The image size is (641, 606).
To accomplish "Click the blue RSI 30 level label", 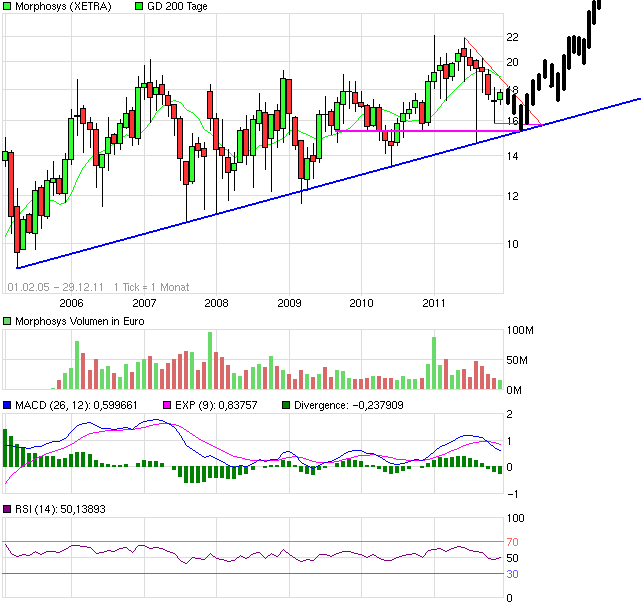I will [512, 574].
